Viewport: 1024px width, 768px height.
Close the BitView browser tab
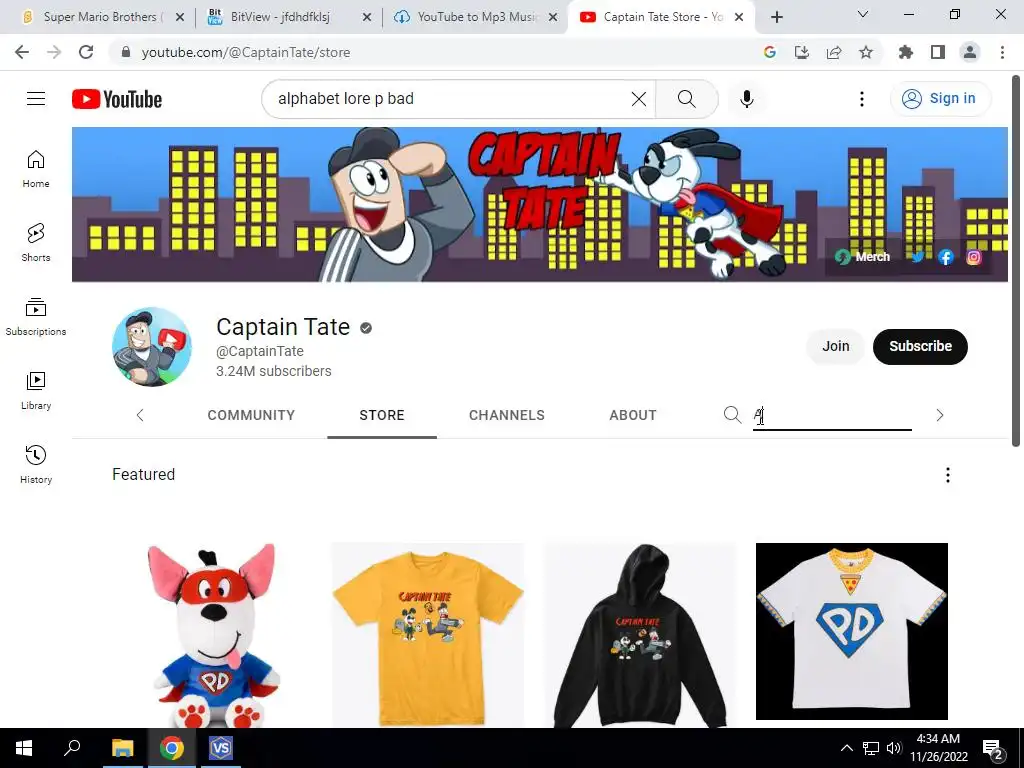click(367, 17)
